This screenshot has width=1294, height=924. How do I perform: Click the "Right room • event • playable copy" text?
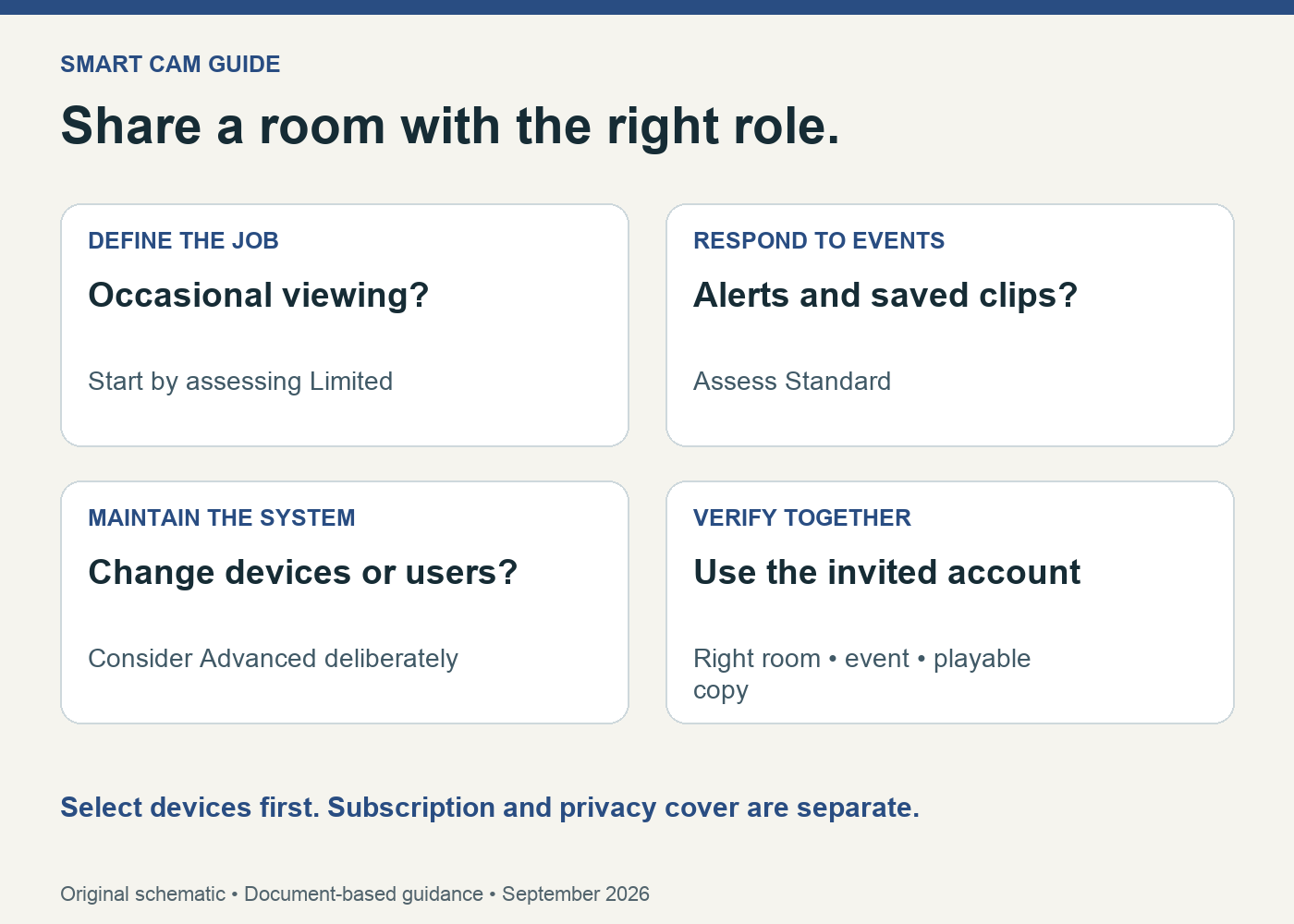(861, 675)
